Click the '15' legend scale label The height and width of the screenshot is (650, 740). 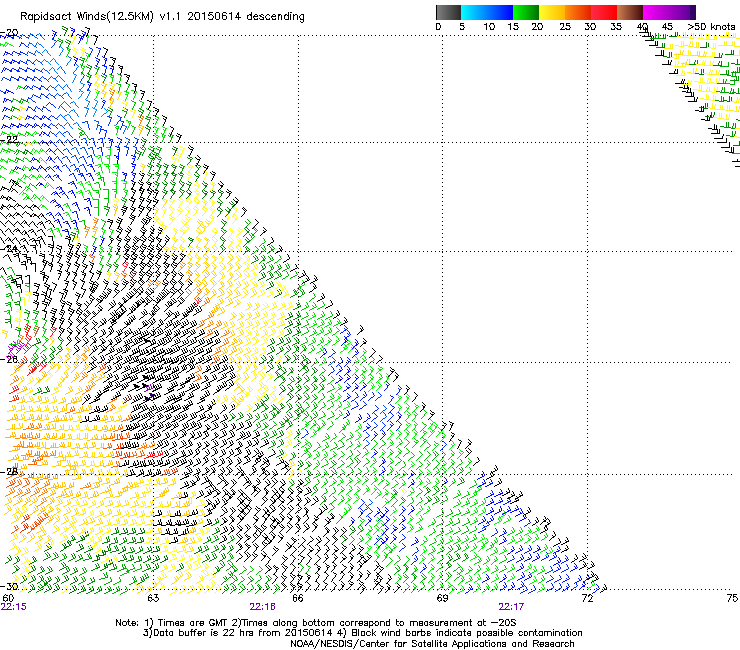pos(513,27)
